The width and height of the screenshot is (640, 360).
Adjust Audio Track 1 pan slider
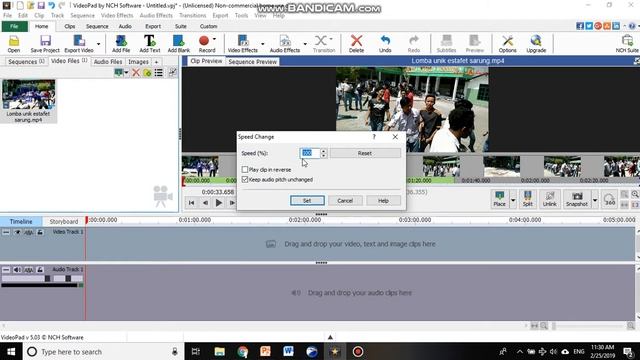pyautogui.click(x=68, y=278)
